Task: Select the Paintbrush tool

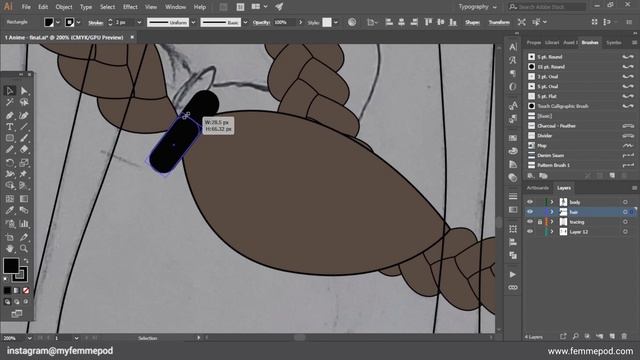Action: pos(24,138)
